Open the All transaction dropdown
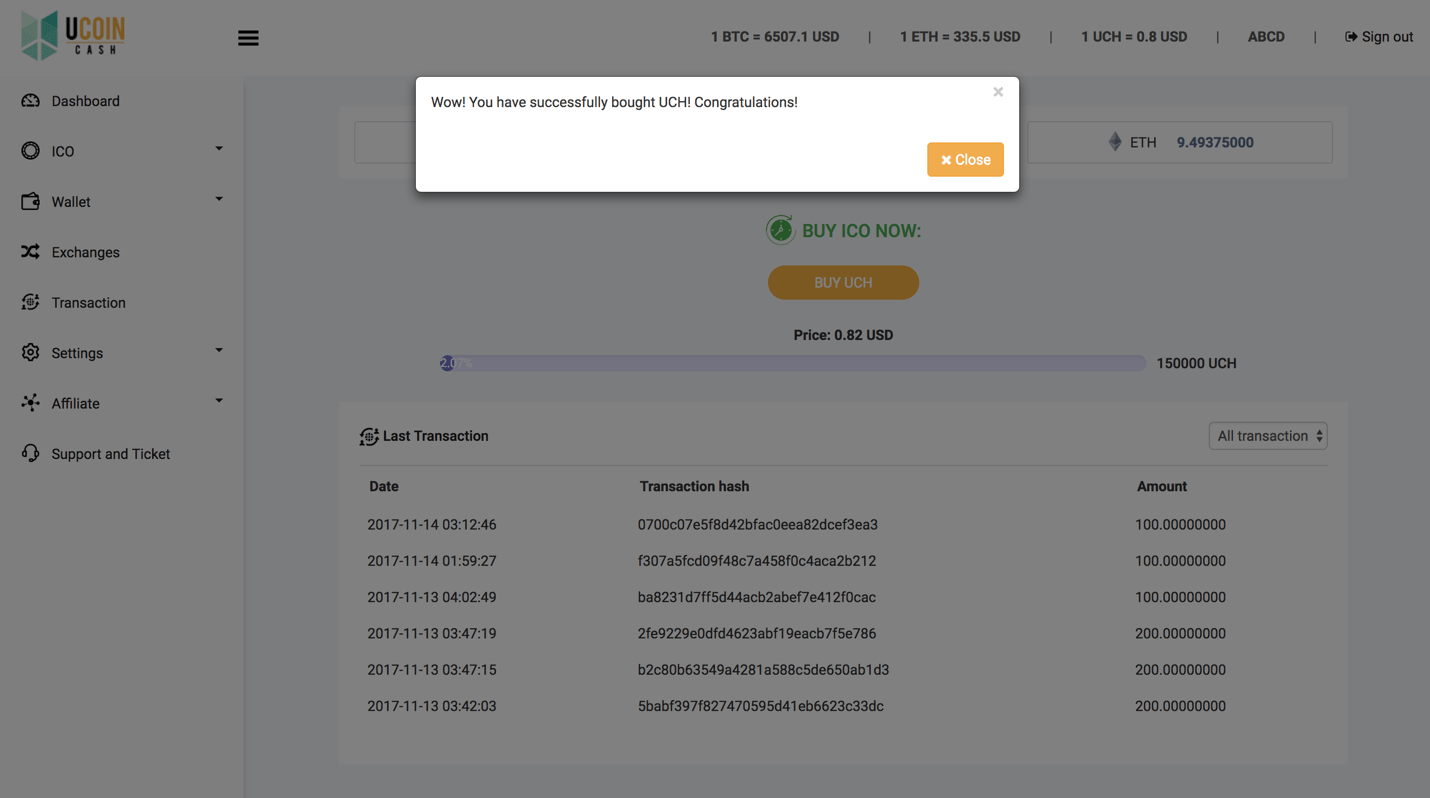 1267,436
